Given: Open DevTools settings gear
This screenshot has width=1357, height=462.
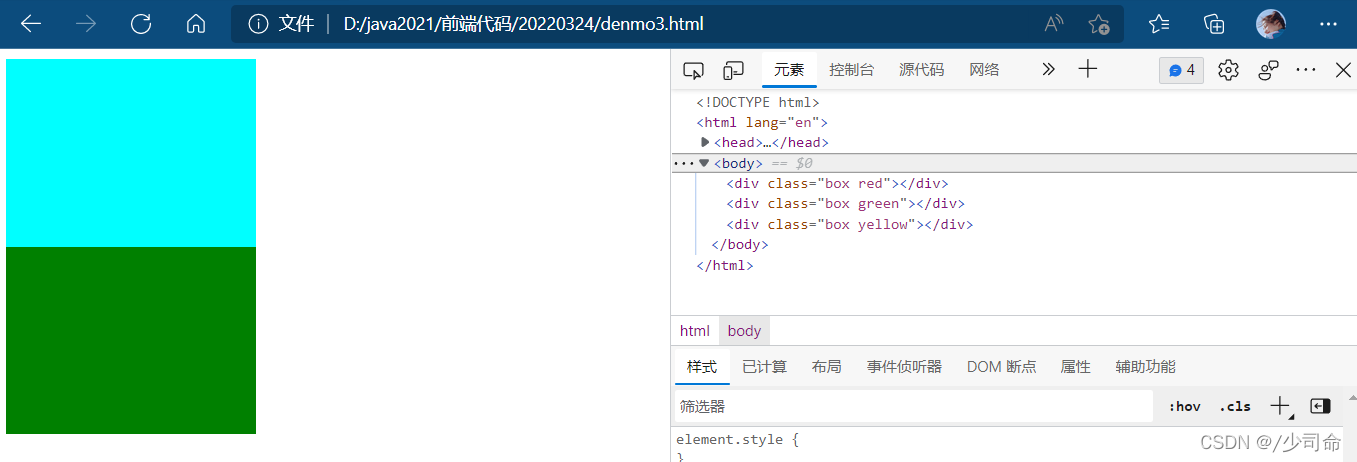Looking at the screenshot, I should coord(1229,70).
